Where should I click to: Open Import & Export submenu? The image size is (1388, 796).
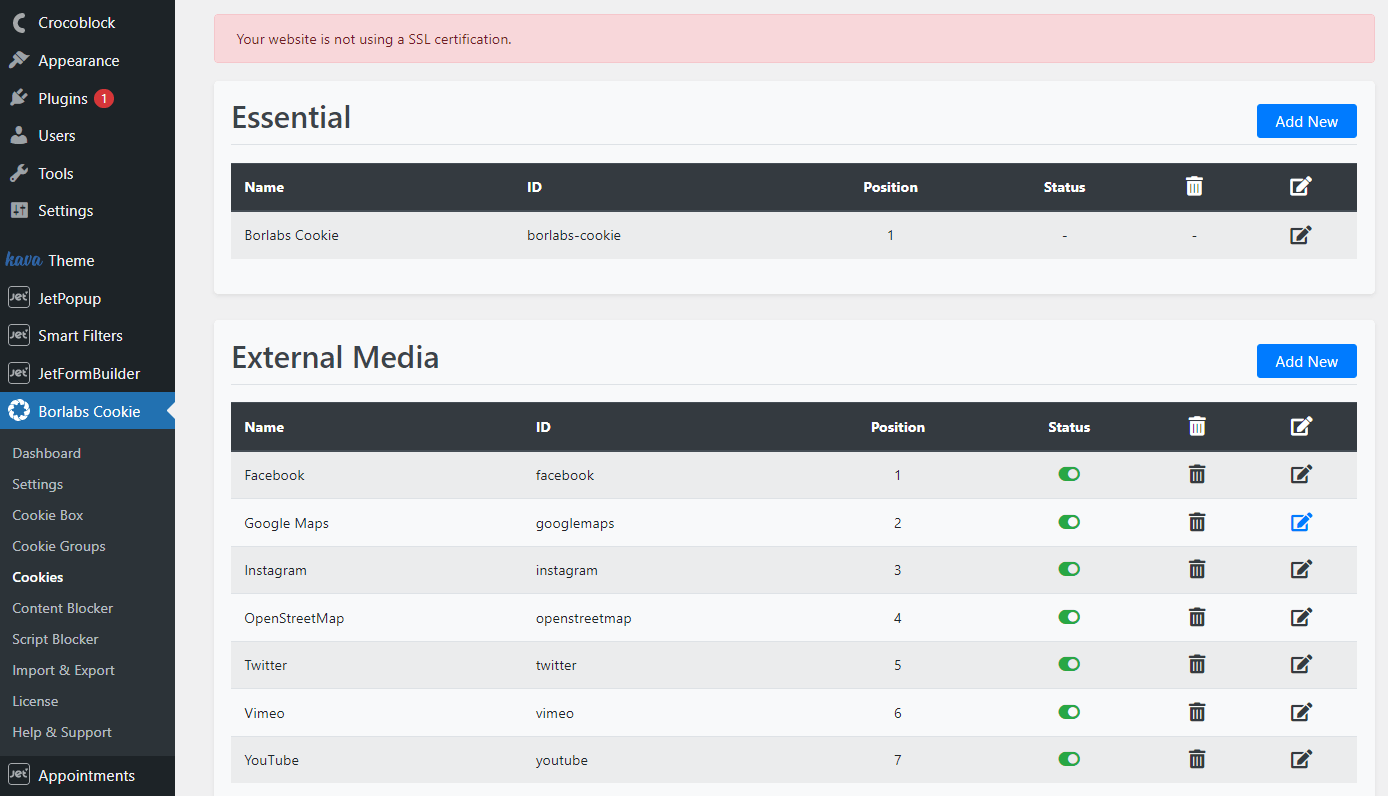[63, 670]
